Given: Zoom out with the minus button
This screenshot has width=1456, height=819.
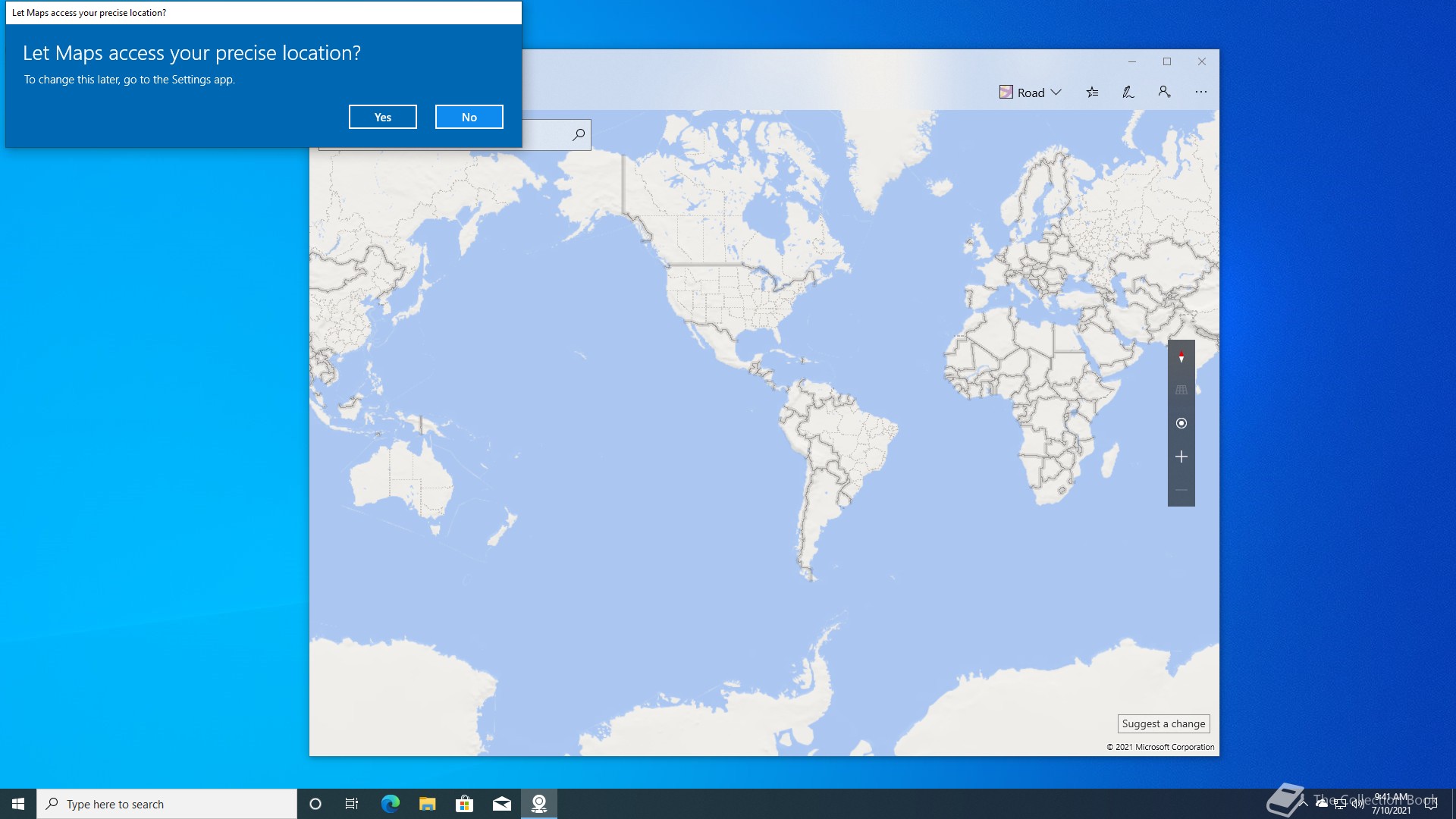Looking at the screenshot, I should tap(1181, 490).
